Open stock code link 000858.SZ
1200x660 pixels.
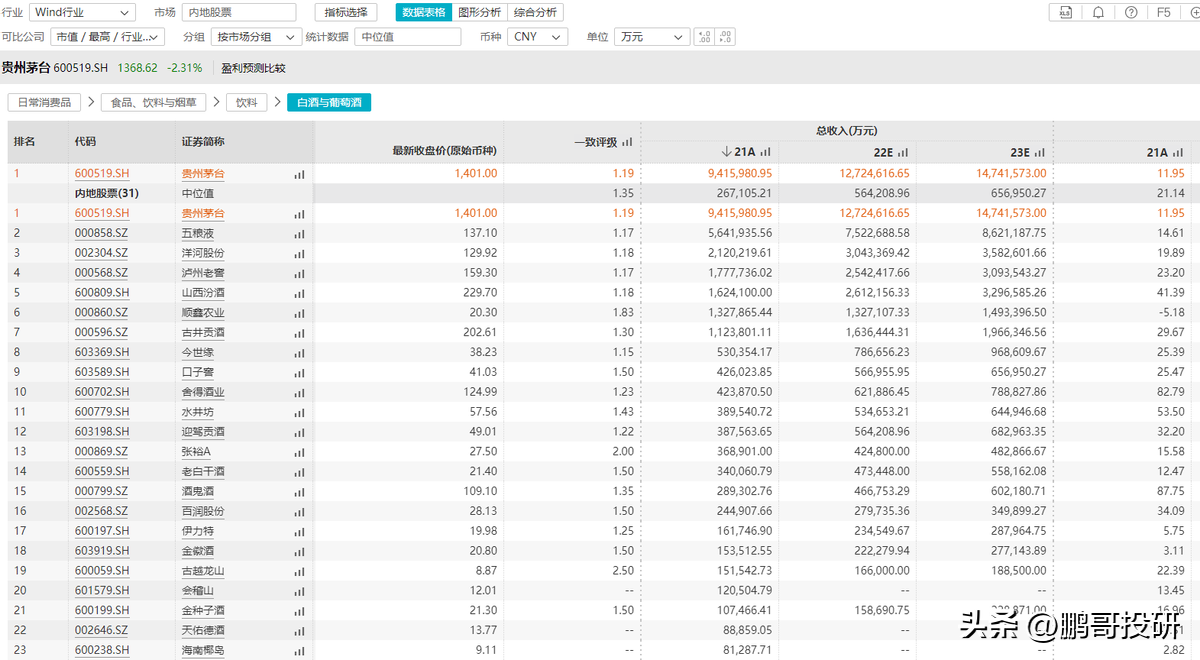click(x=101, y=233)
